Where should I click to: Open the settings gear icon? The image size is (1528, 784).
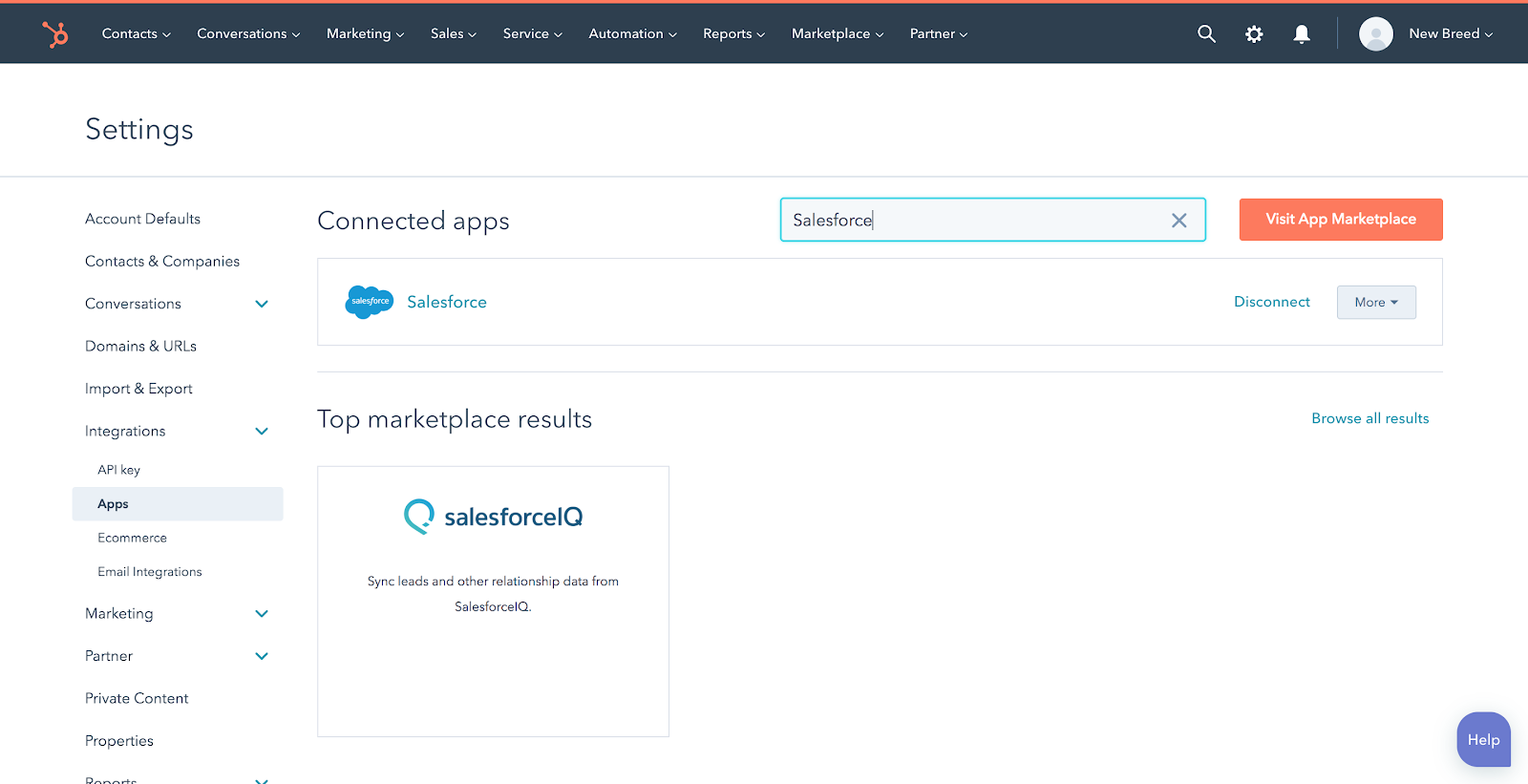pos(1254,33)
